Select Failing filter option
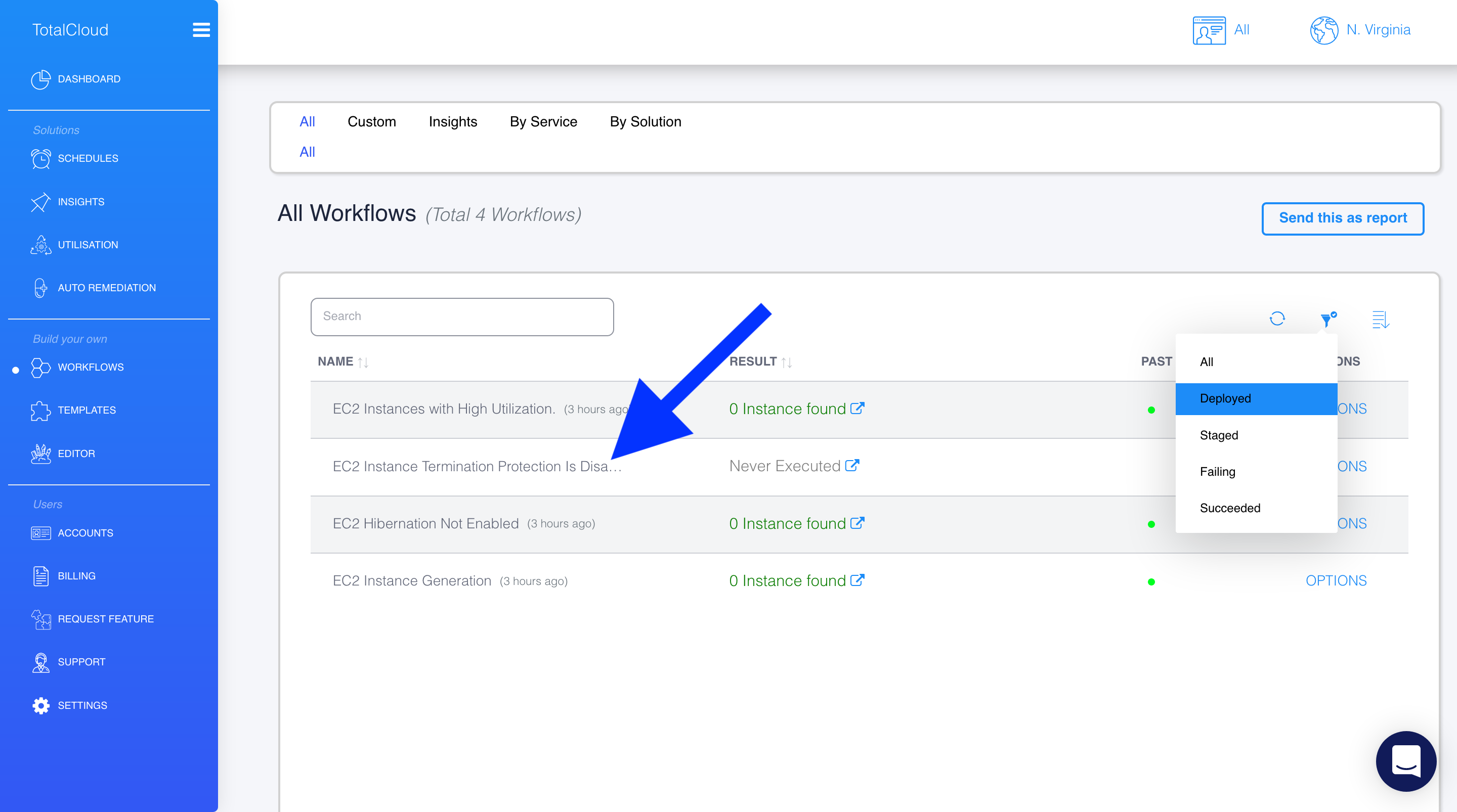 1256,472
